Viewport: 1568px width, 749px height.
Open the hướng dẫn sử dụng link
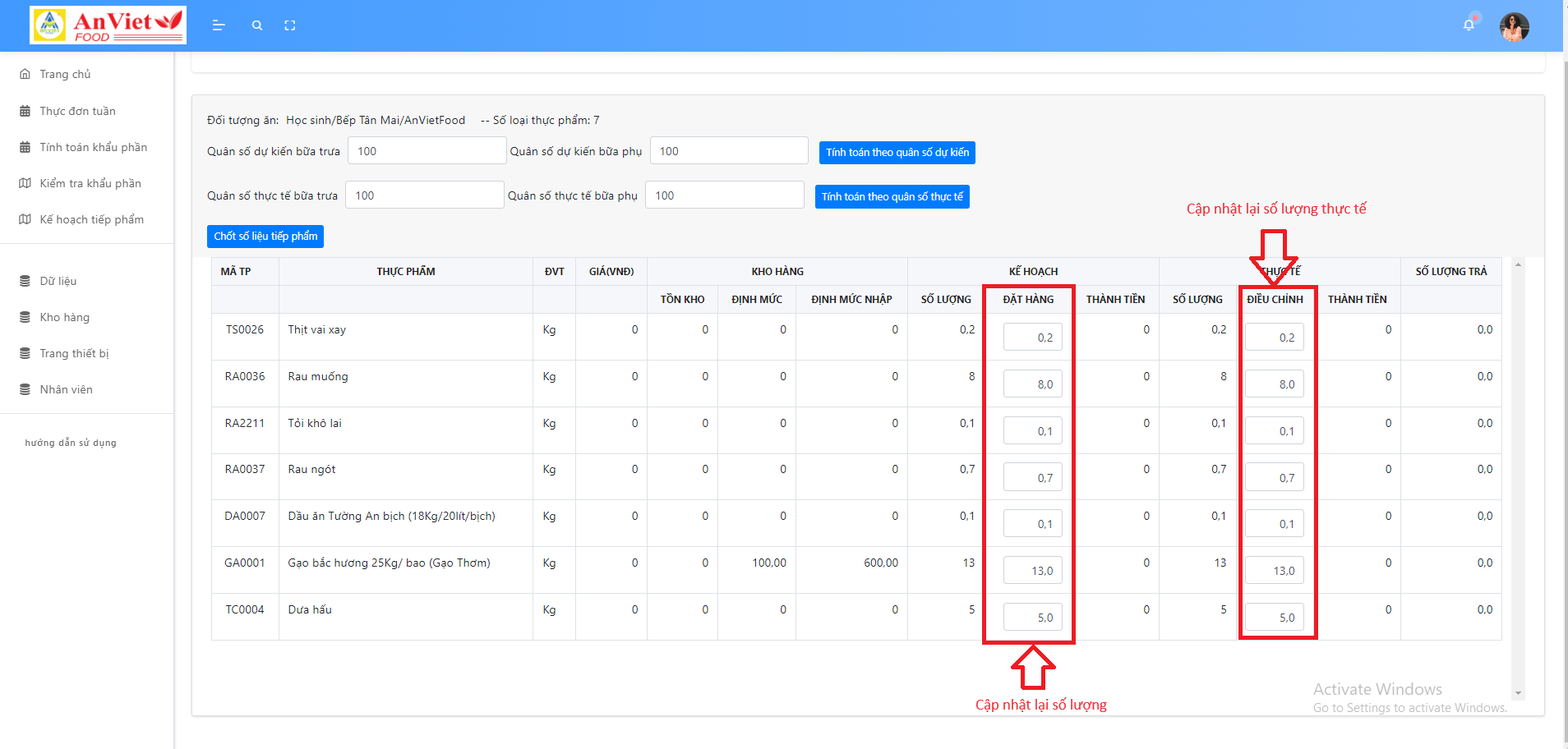coord(70,442)
